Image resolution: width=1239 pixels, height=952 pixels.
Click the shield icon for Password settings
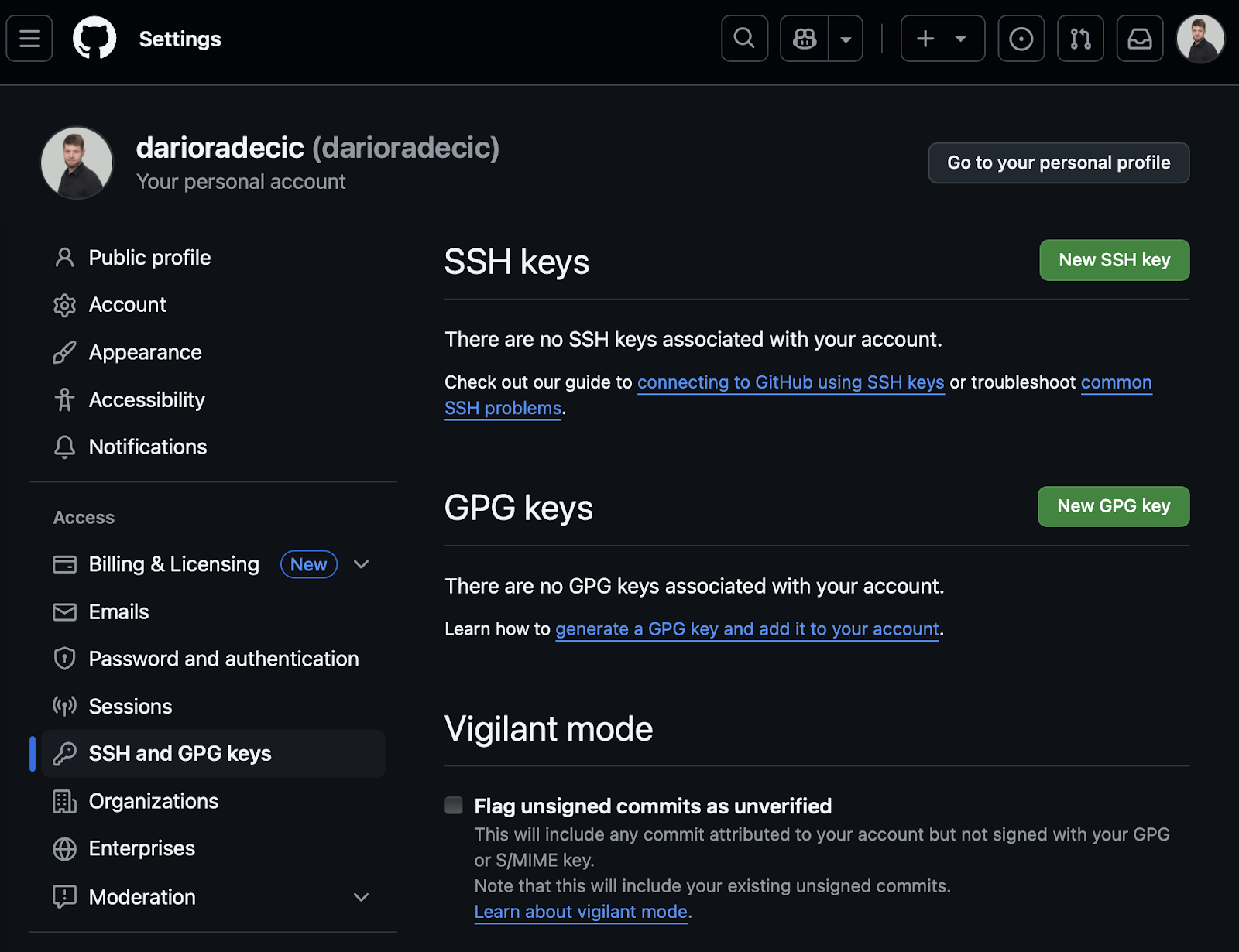pos(65,659)
